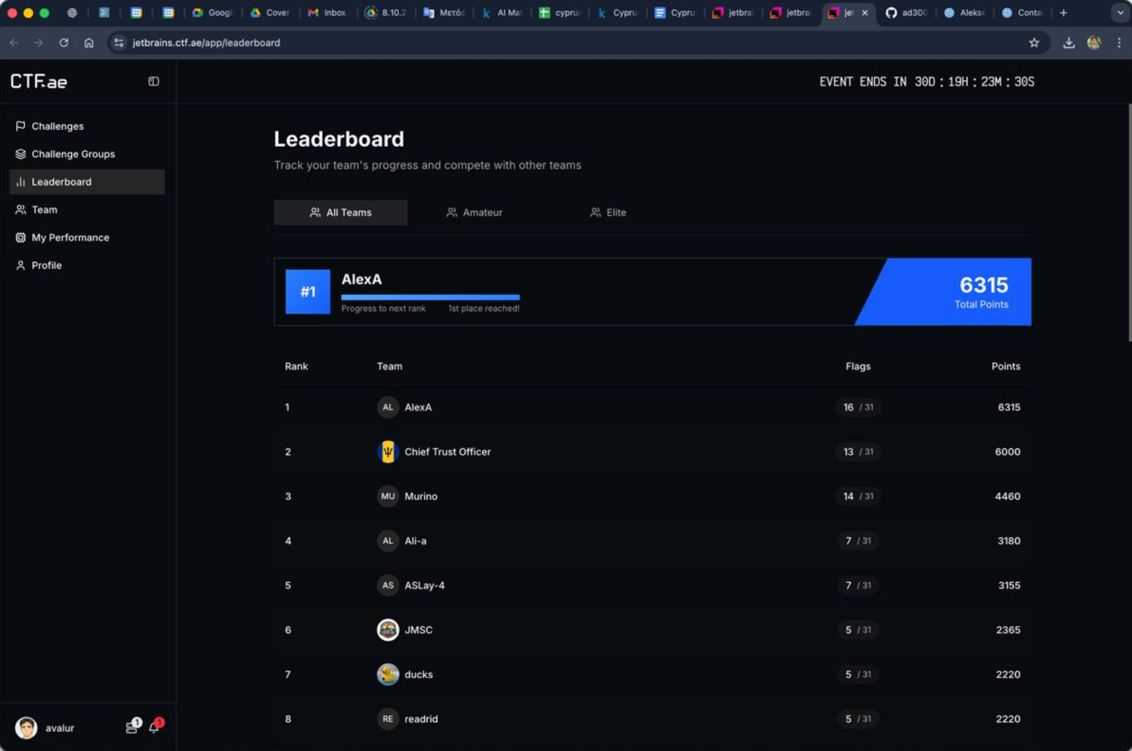The height and width of the screenshot is (751, 1132).
Task: Click the 4460 points value
Action: (x=1007, y=496)
